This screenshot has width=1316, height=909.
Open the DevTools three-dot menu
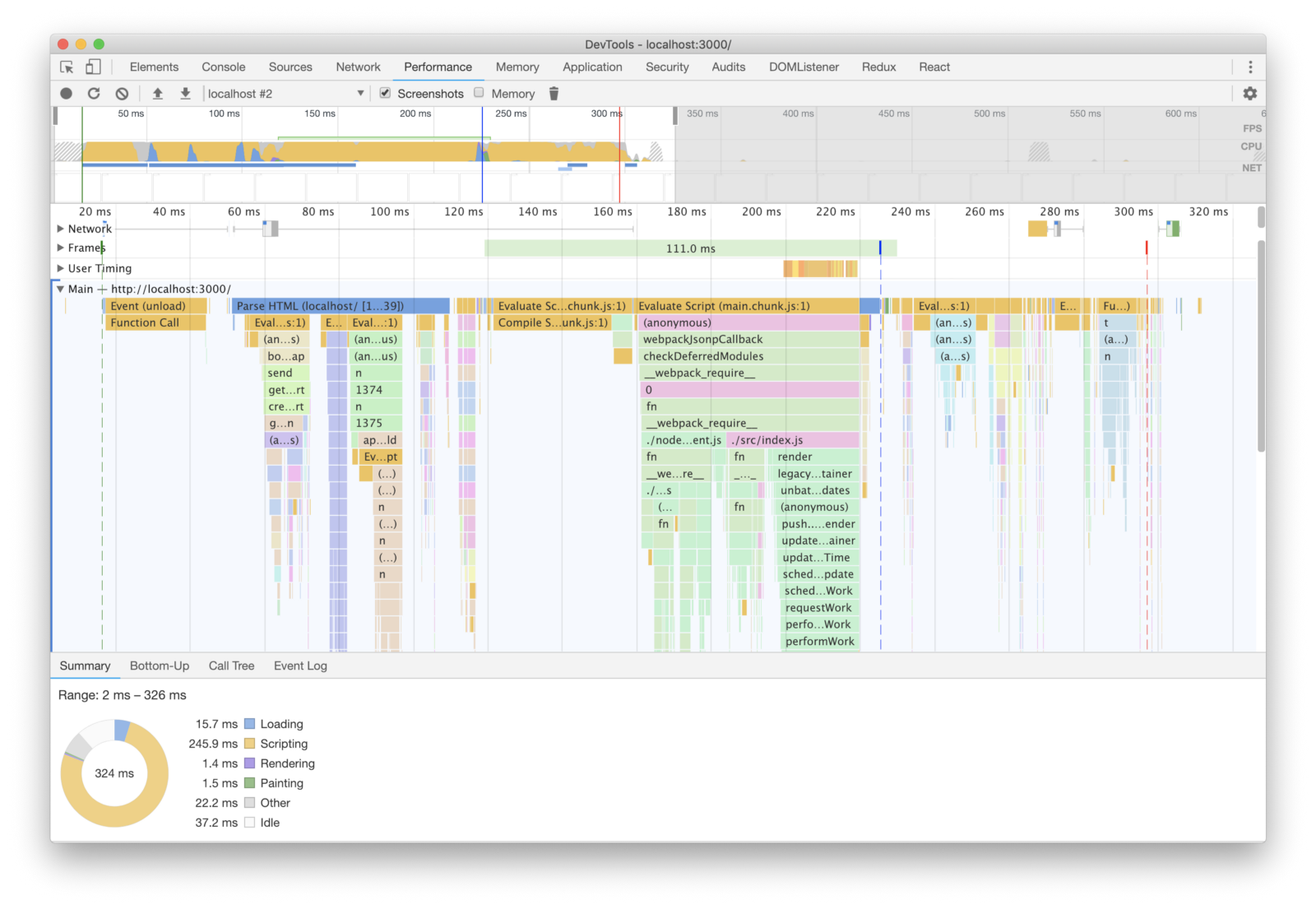1250,67
